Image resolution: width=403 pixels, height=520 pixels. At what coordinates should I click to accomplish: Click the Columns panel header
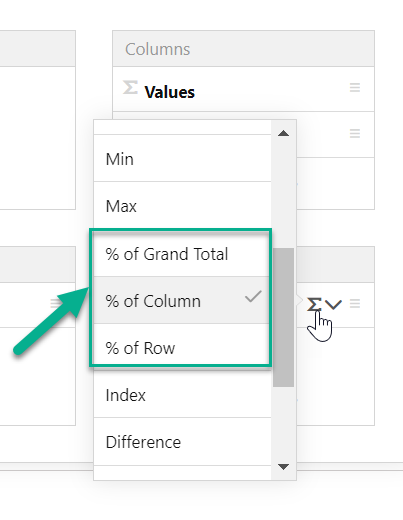(243, 49)
